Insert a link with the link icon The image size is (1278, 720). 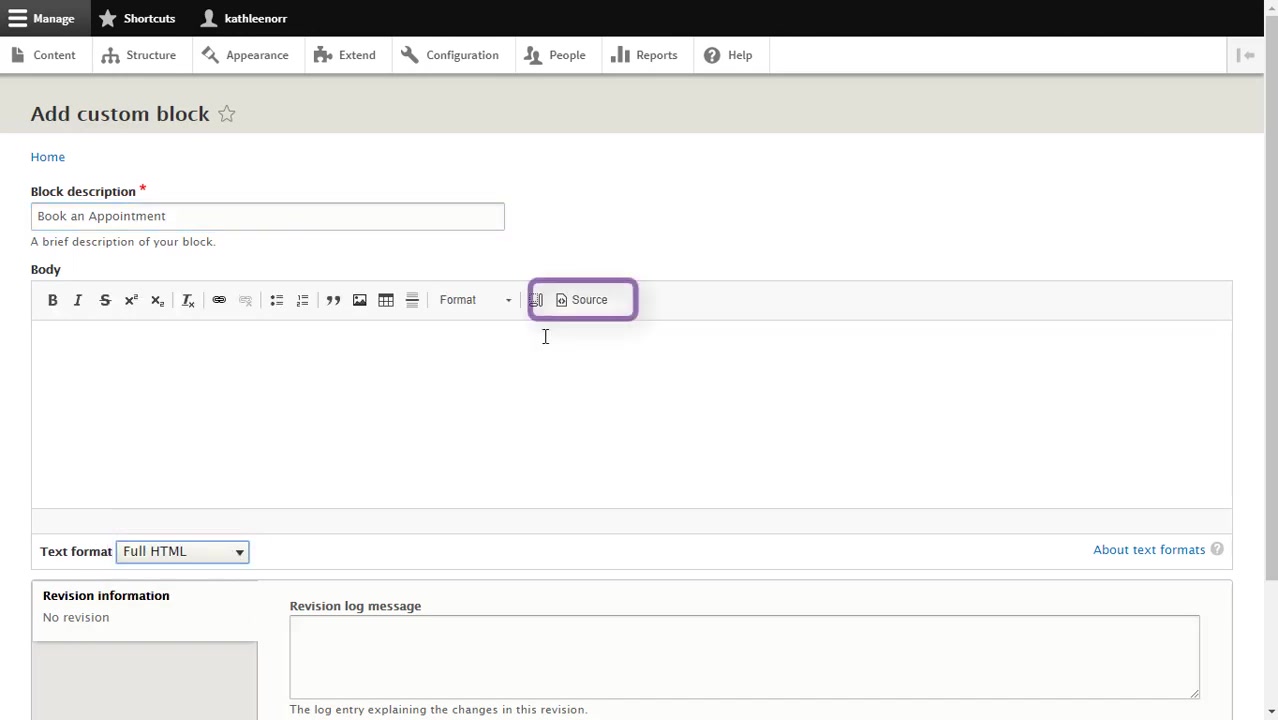[219, 300]
